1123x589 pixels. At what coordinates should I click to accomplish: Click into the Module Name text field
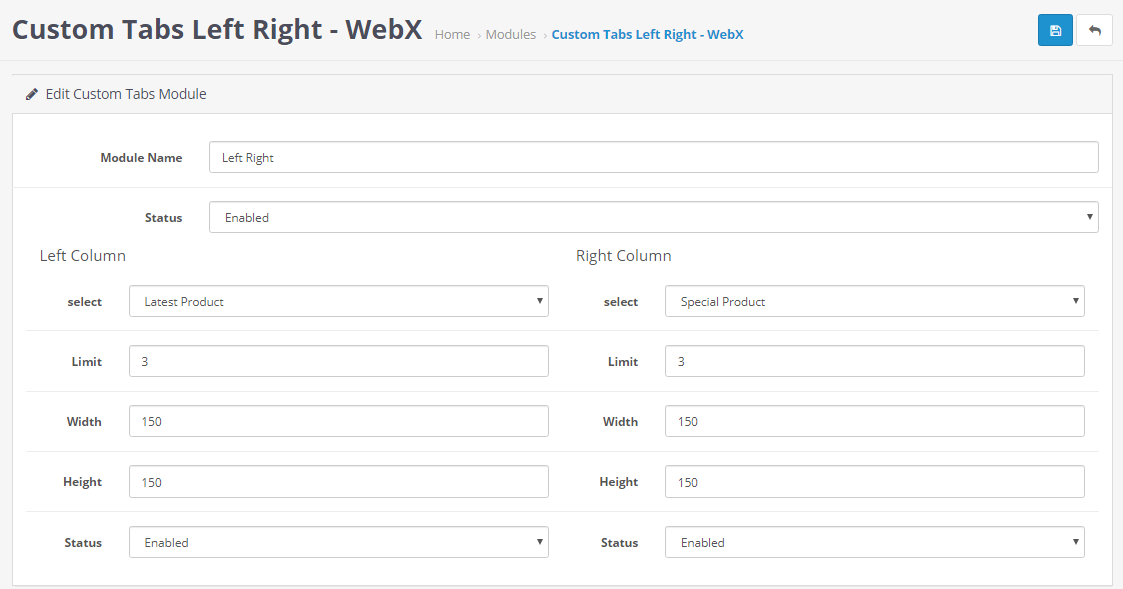[653, 157]
